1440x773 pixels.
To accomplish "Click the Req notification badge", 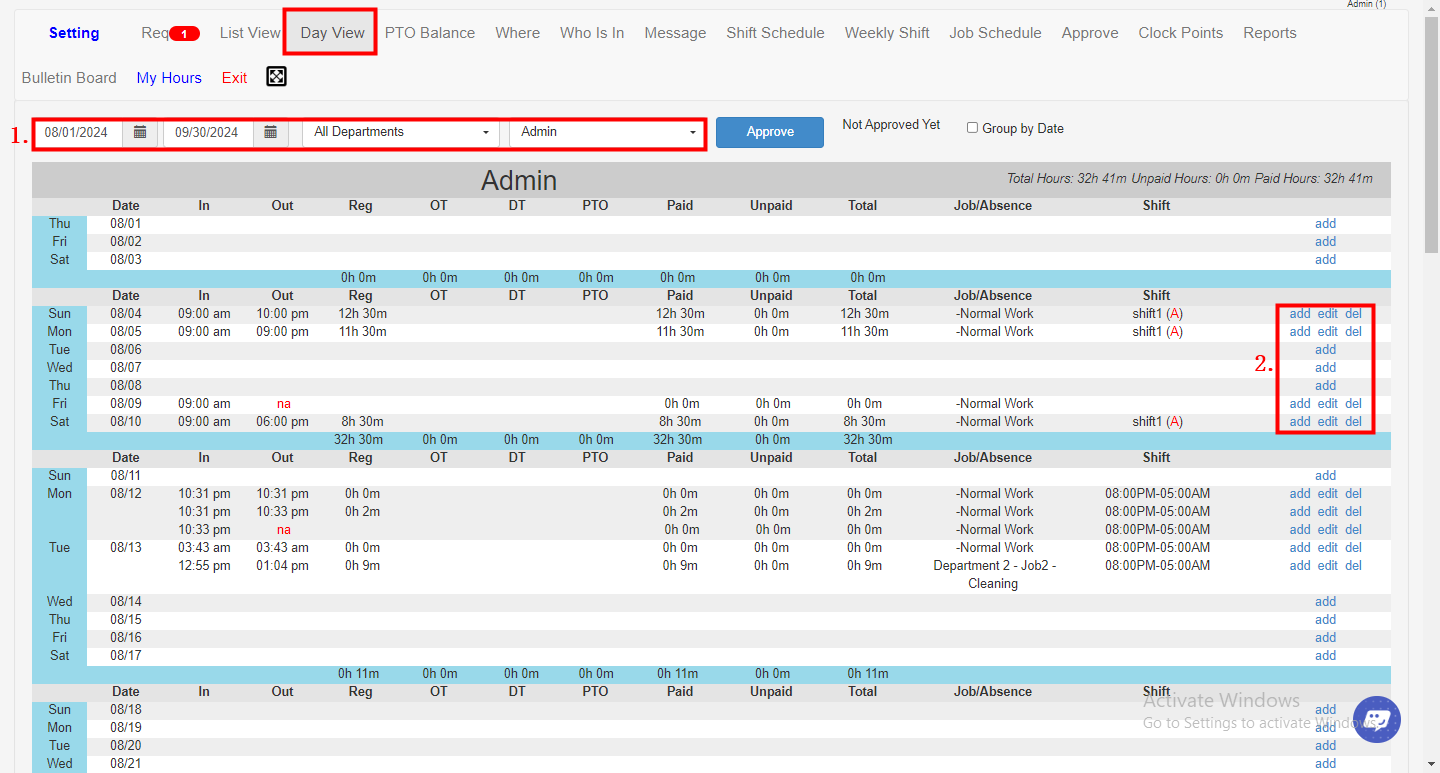I will pos(185,32).
